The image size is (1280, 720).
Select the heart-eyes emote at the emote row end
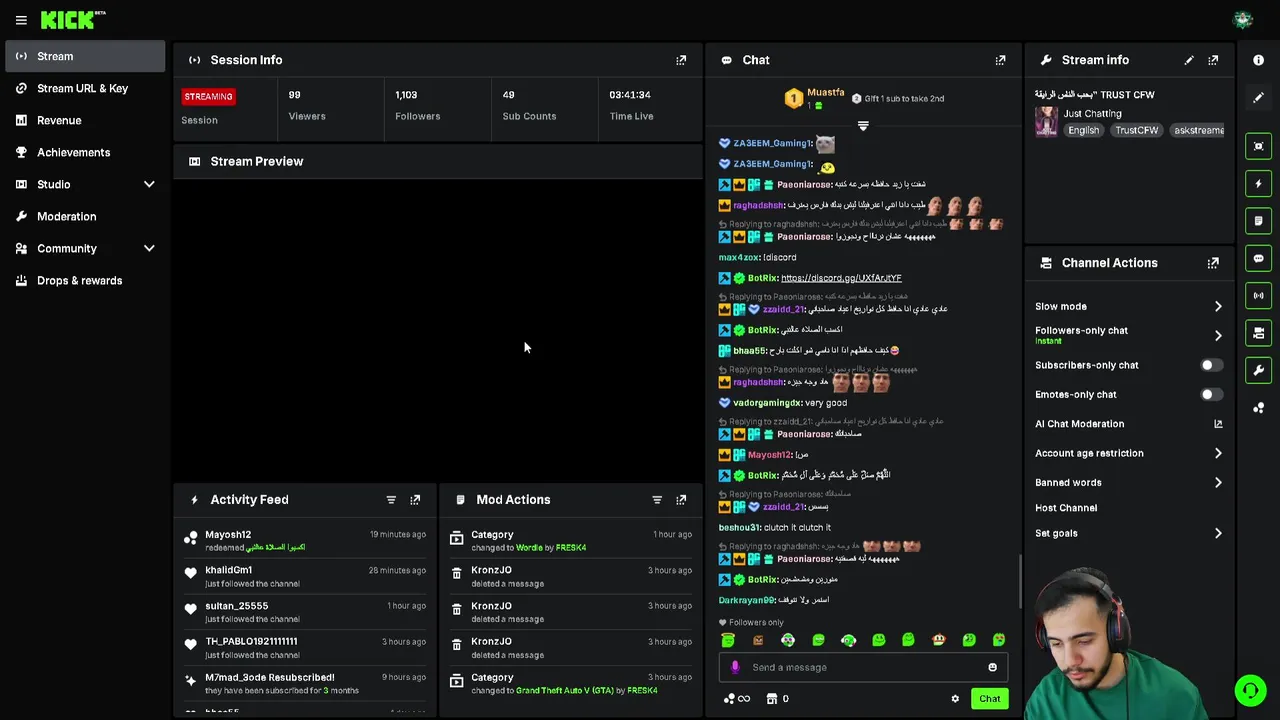(x=998, y=640)
